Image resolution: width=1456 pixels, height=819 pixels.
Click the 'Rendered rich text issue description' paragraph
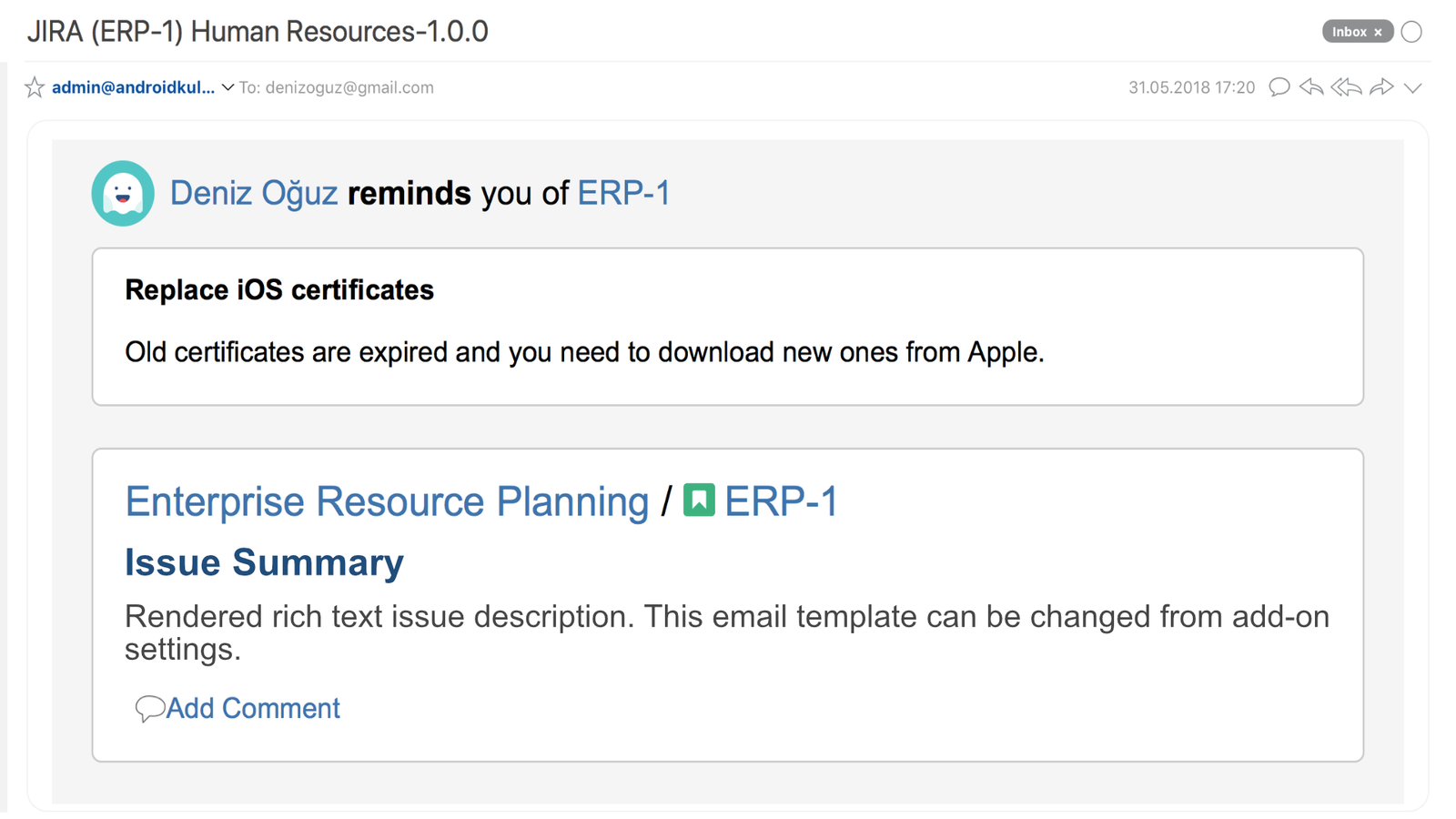coord(727,632)
